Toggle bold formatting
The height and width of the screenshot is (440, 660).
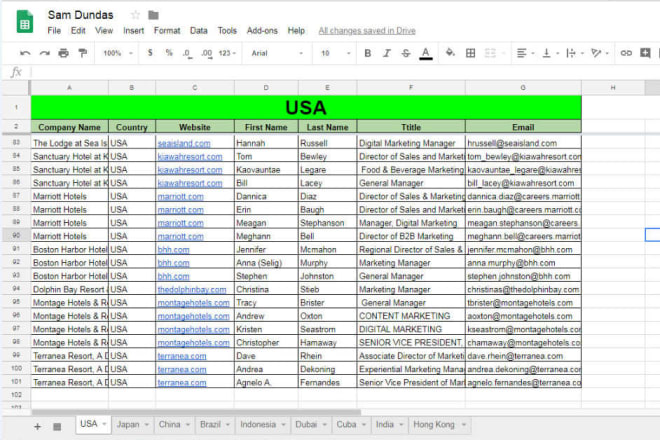pyautogui.click(x=367, y=53)
